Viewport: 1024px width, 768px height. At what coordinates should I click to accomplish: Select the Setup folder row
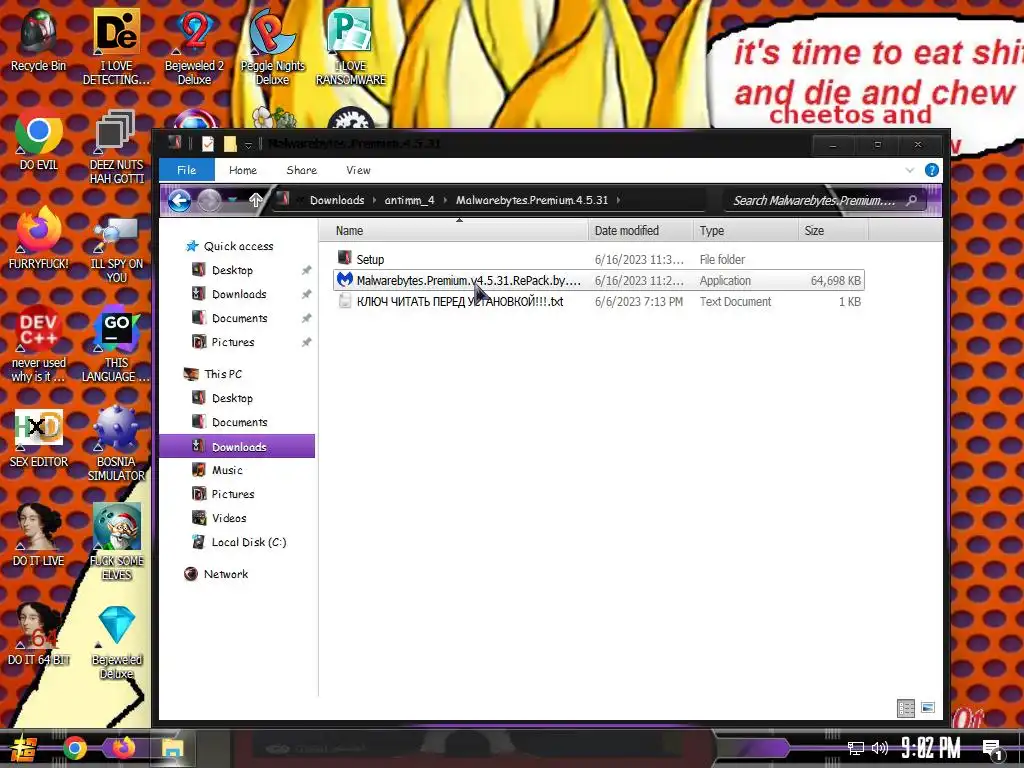[599, 259]
